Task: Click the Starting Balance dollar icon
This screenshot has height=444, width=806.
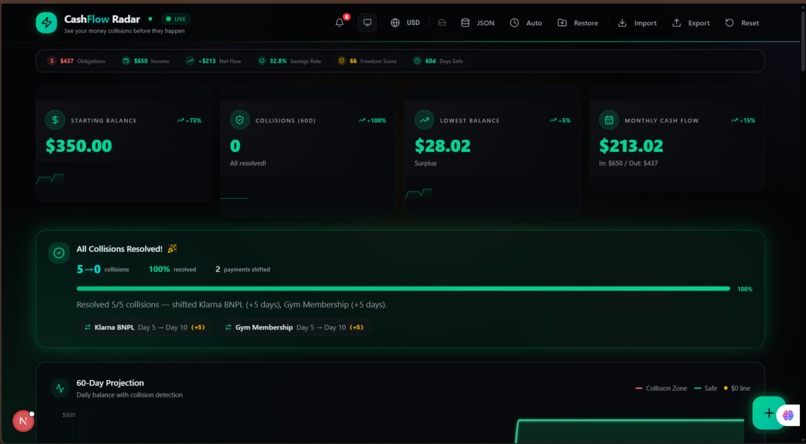Action: (55, 120)
